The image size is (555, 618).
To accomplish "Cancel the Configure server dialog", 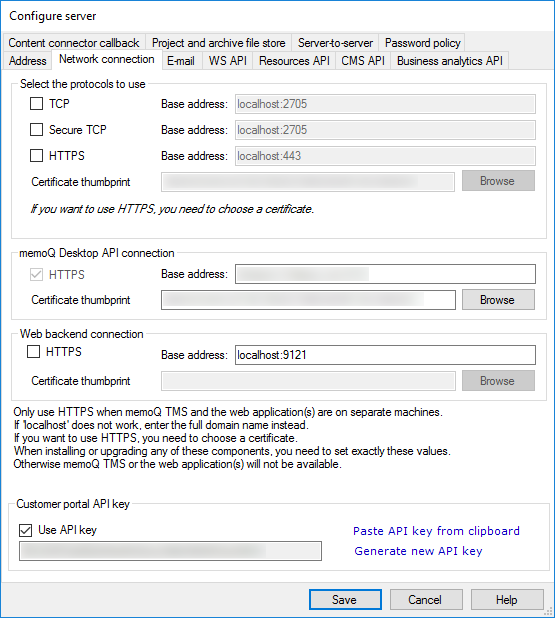I will pos(426,599).
